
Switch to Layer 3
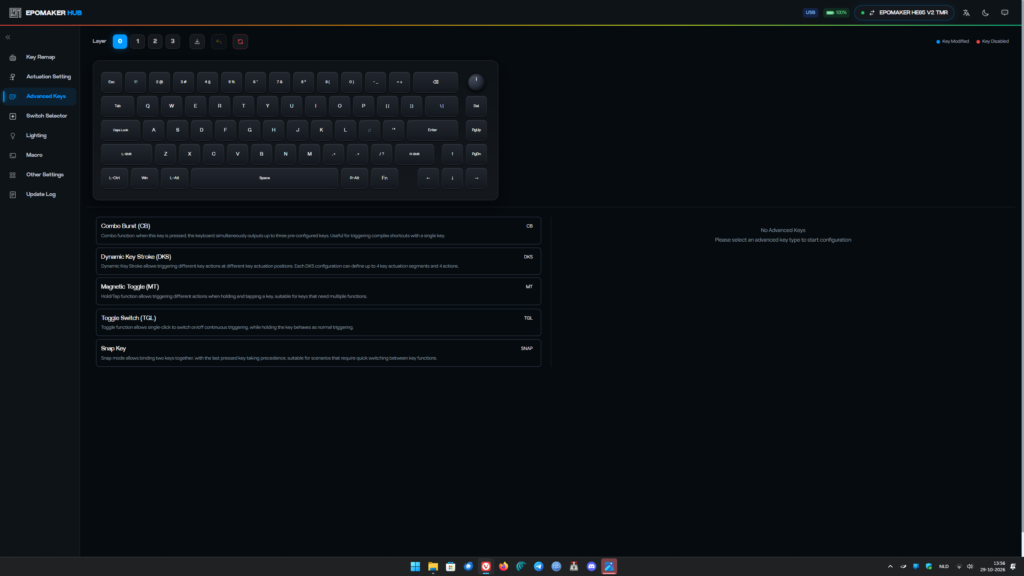[x=172, y=41]
